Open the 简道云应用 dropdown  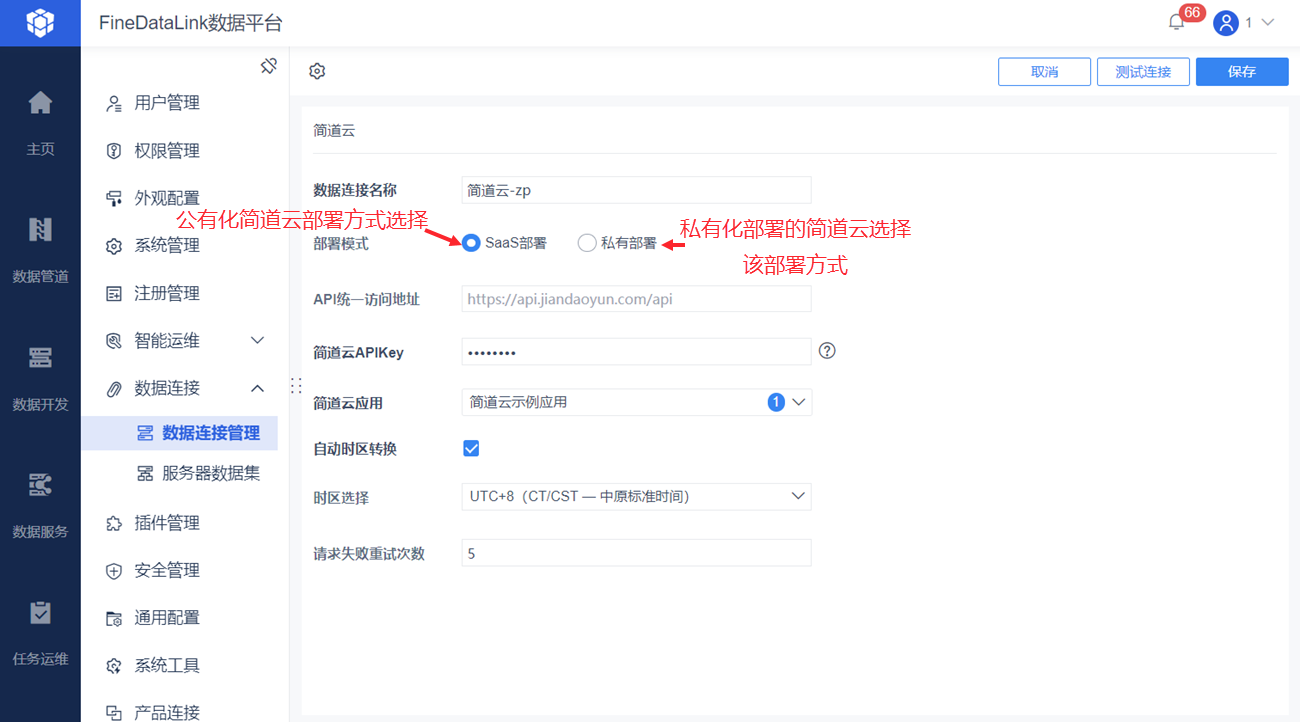636,402
